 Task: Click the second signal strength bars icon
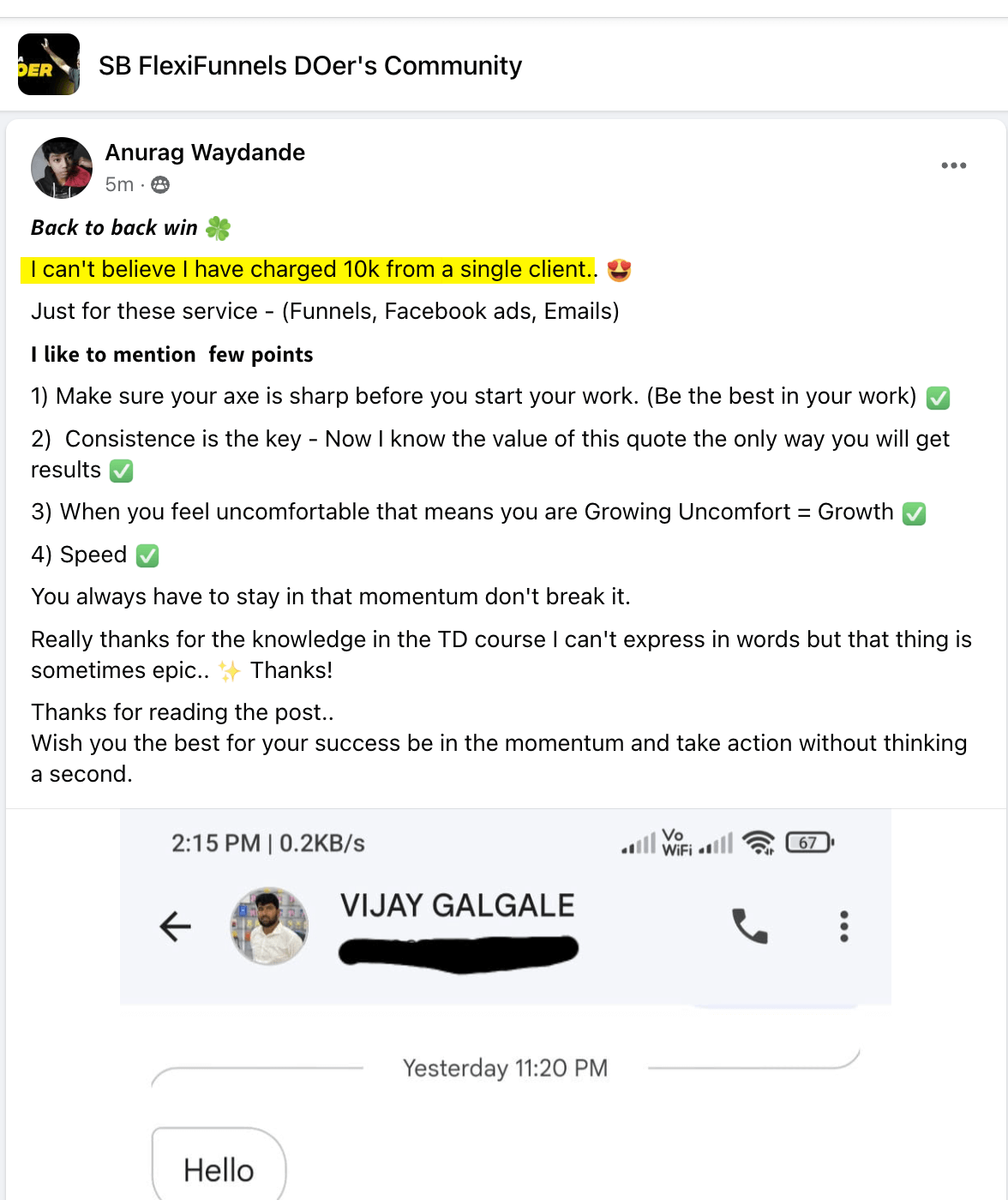pyautogui.click(x=716, y=843)
